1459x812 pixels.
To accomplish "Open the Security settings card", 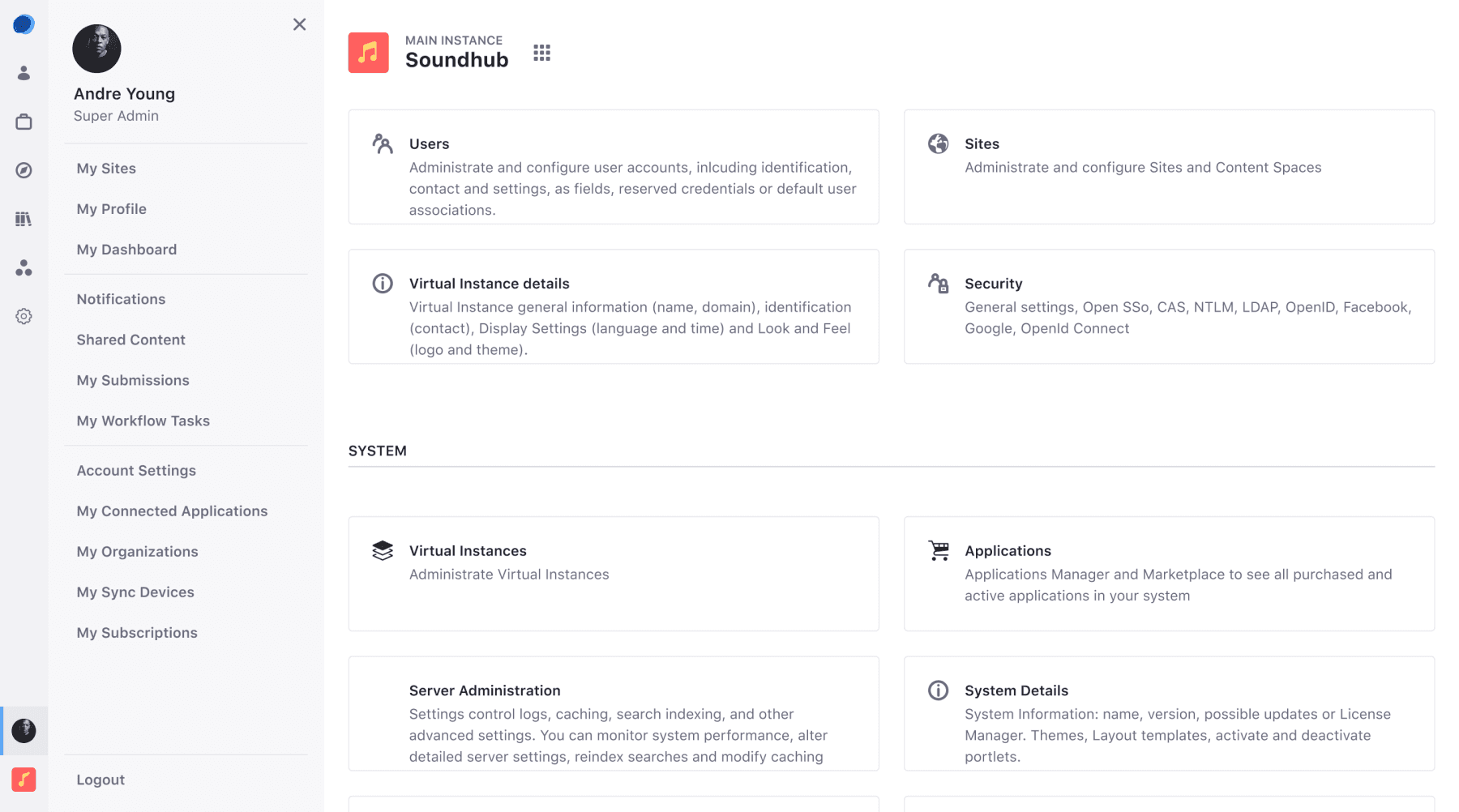I will coord(1169,306).
